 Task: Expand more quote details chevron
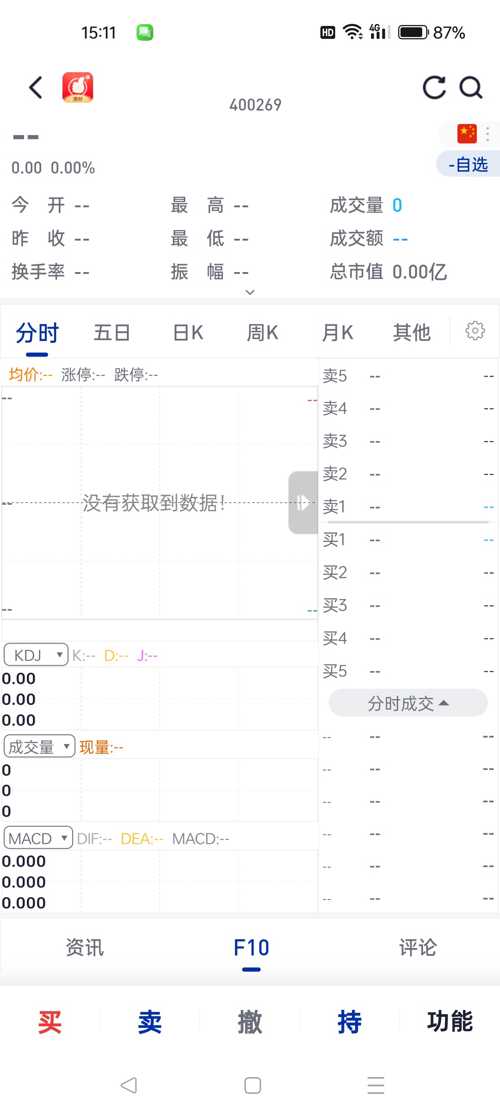(x=250, y=292)
